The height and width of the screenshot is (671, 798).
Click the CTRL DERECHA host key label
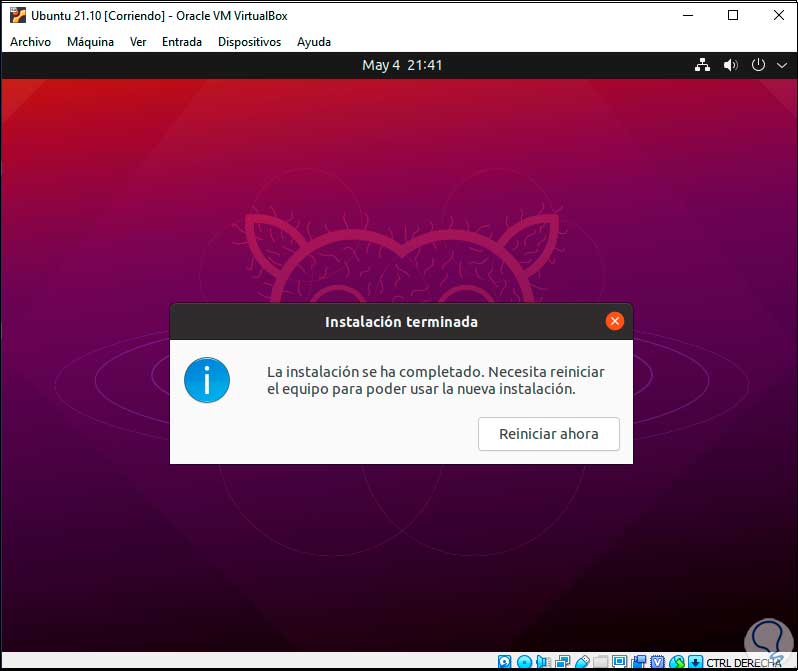tap(744, 662)
